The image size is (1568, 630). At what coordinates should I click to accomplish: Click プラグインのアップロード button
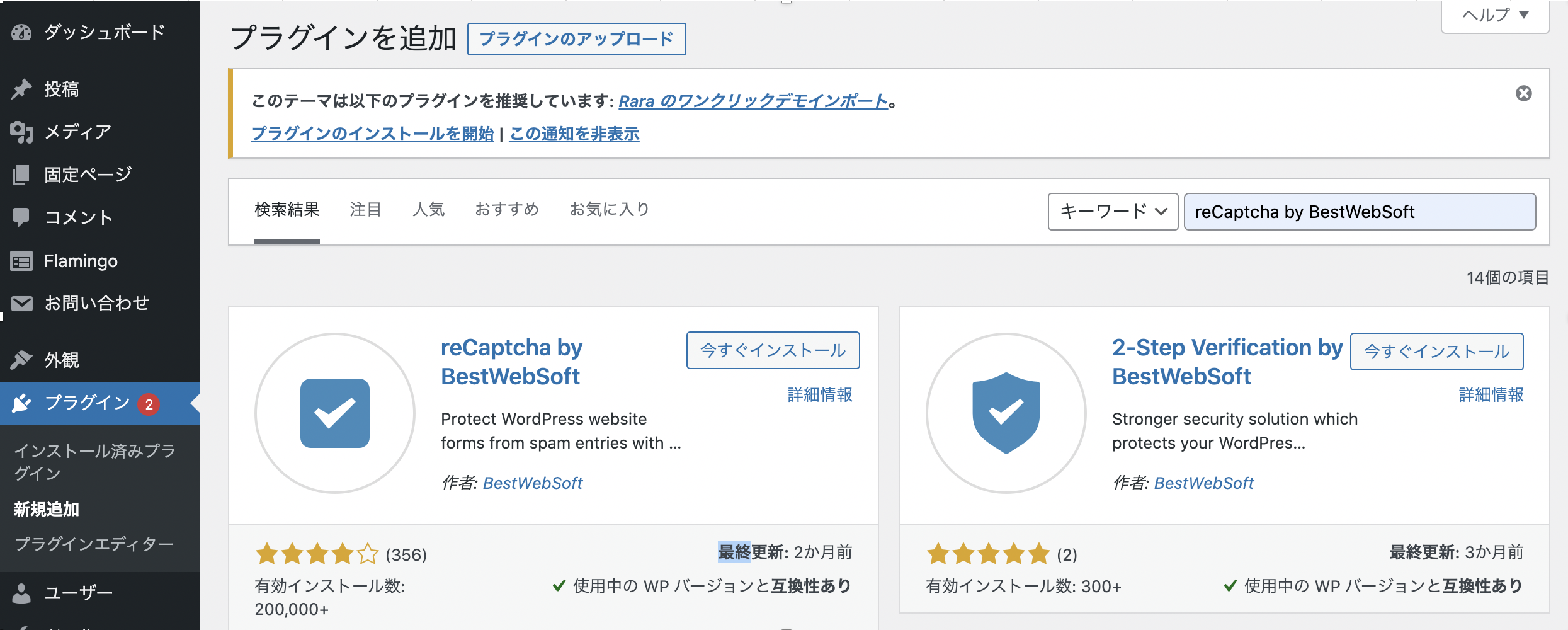pos(577,39)
